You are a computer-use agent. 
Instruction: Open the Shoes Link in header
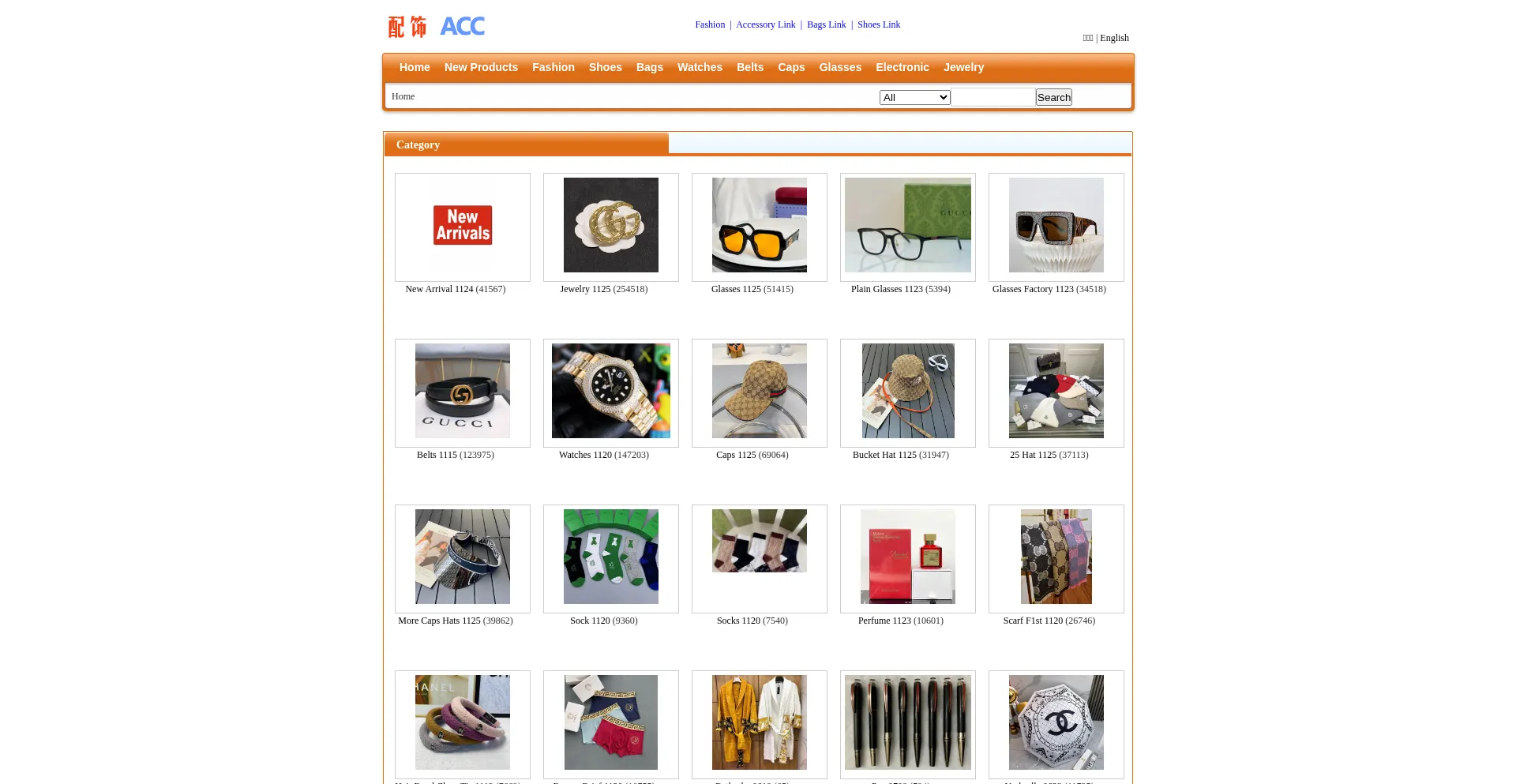pyautogui.click(x=879, y=24)
